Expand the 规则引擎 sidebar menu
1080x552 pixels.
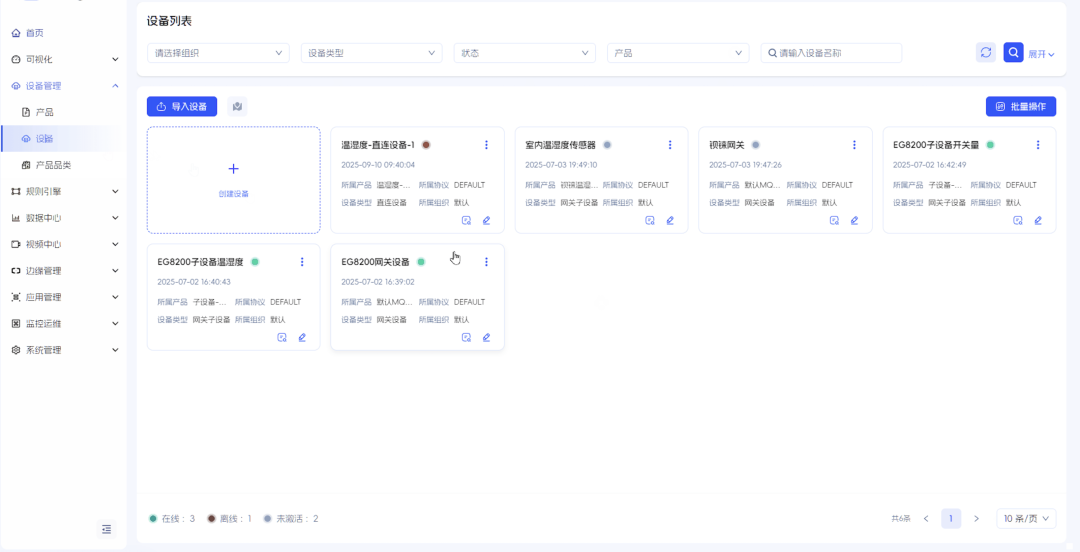[64, 191]
